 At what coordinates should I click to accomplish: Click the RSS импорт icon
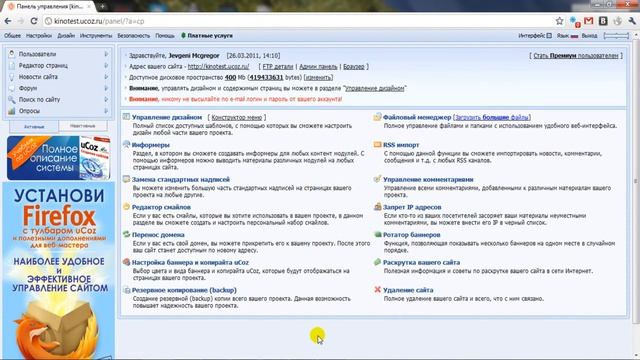click(377, 144)
